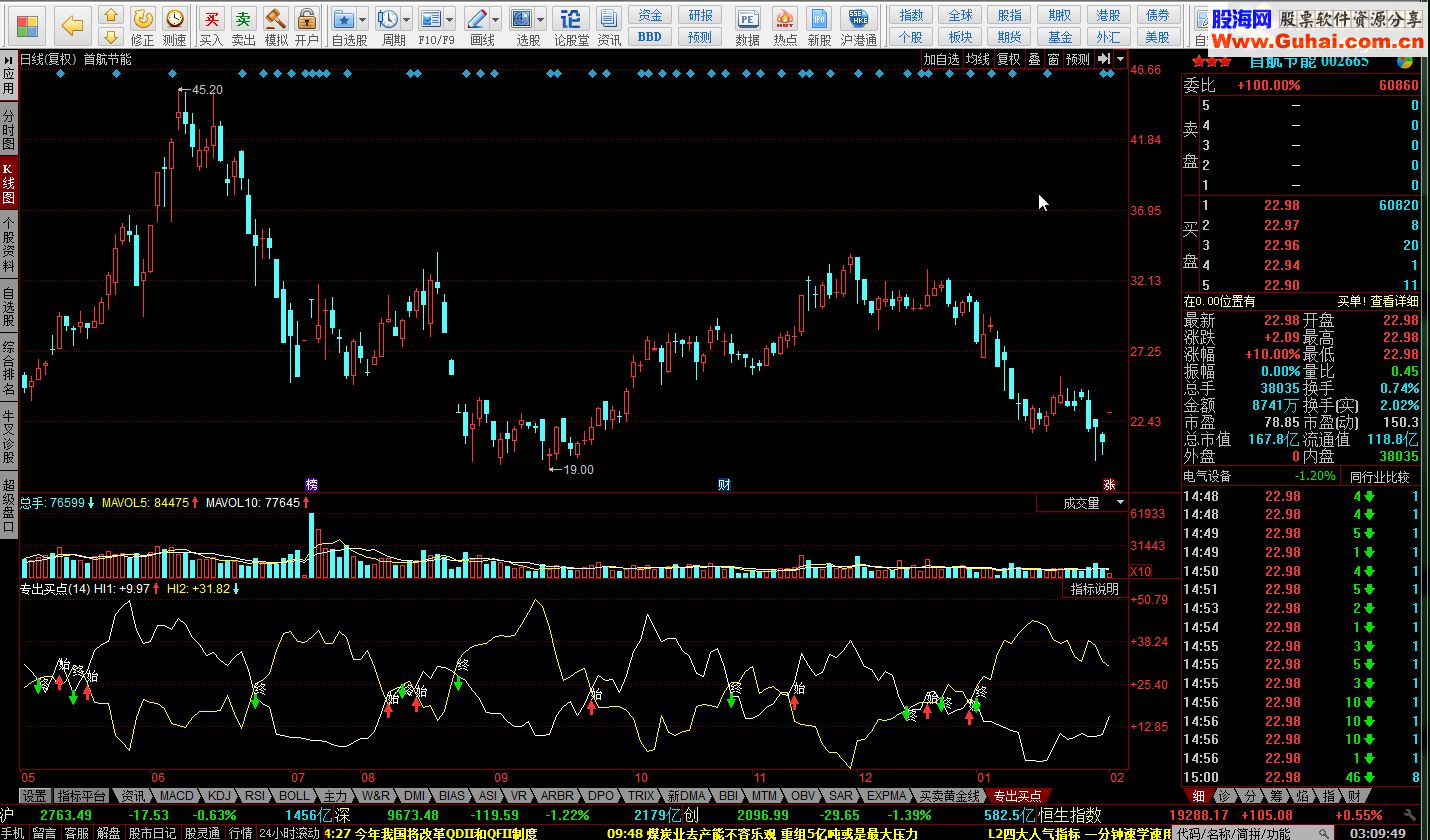Image resolution: width=1430 pixels, height=840 pixels.
Task: Open the 综合排名 side tab
Action: coord(8,369)
